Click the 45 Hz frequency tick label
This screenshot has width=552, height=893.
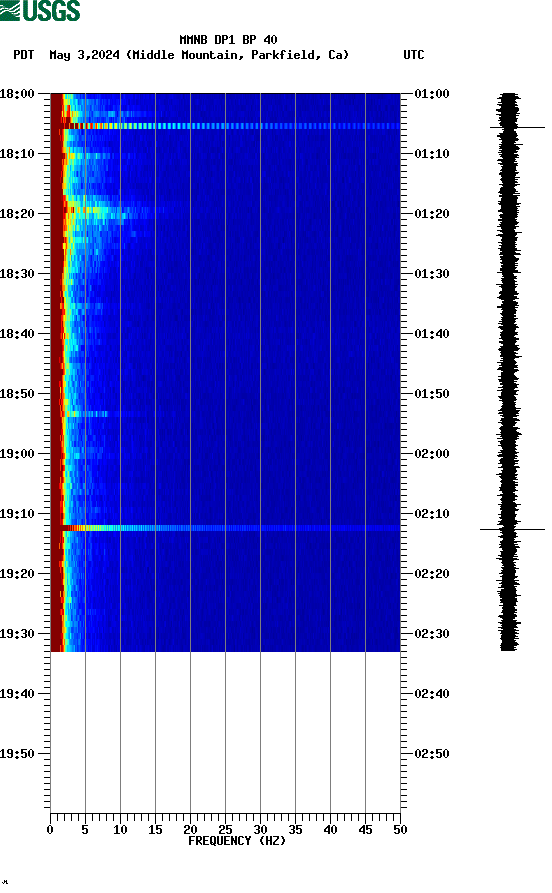click(365, 830)
